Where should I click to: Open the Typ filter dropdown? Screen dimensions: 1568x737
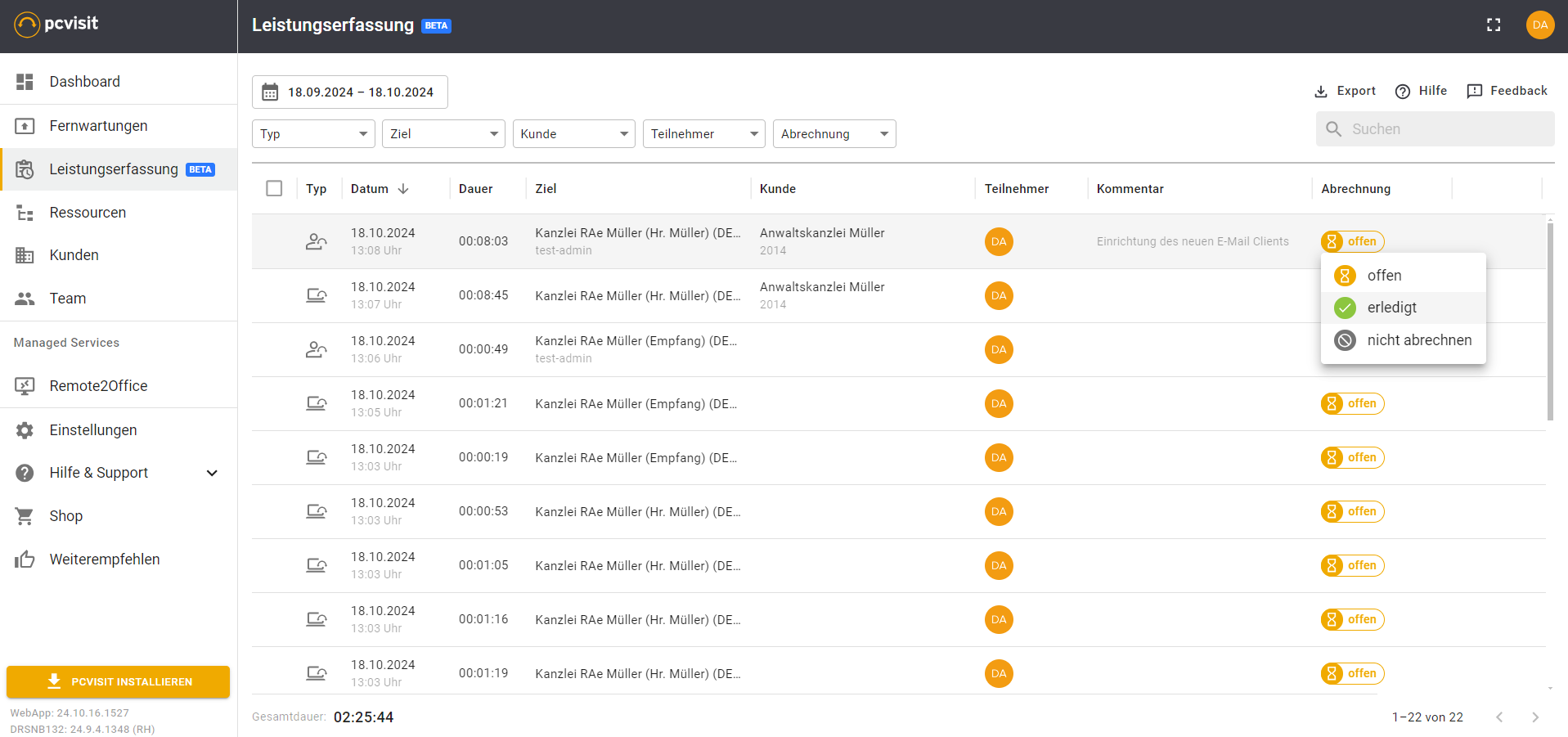point(313,134)
